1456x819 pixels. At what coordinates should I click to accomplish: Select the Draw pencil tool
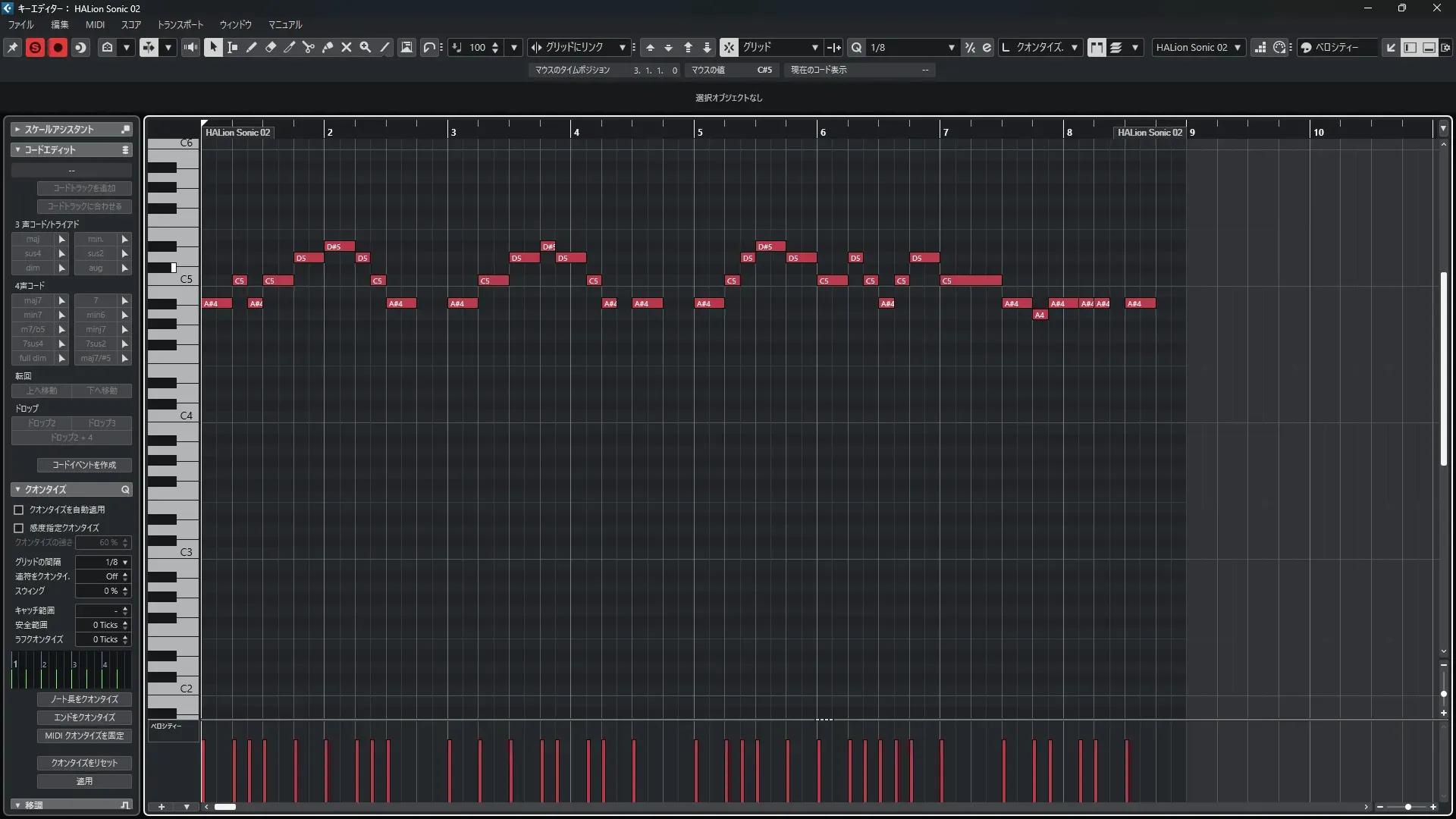(x=251, y=47)
